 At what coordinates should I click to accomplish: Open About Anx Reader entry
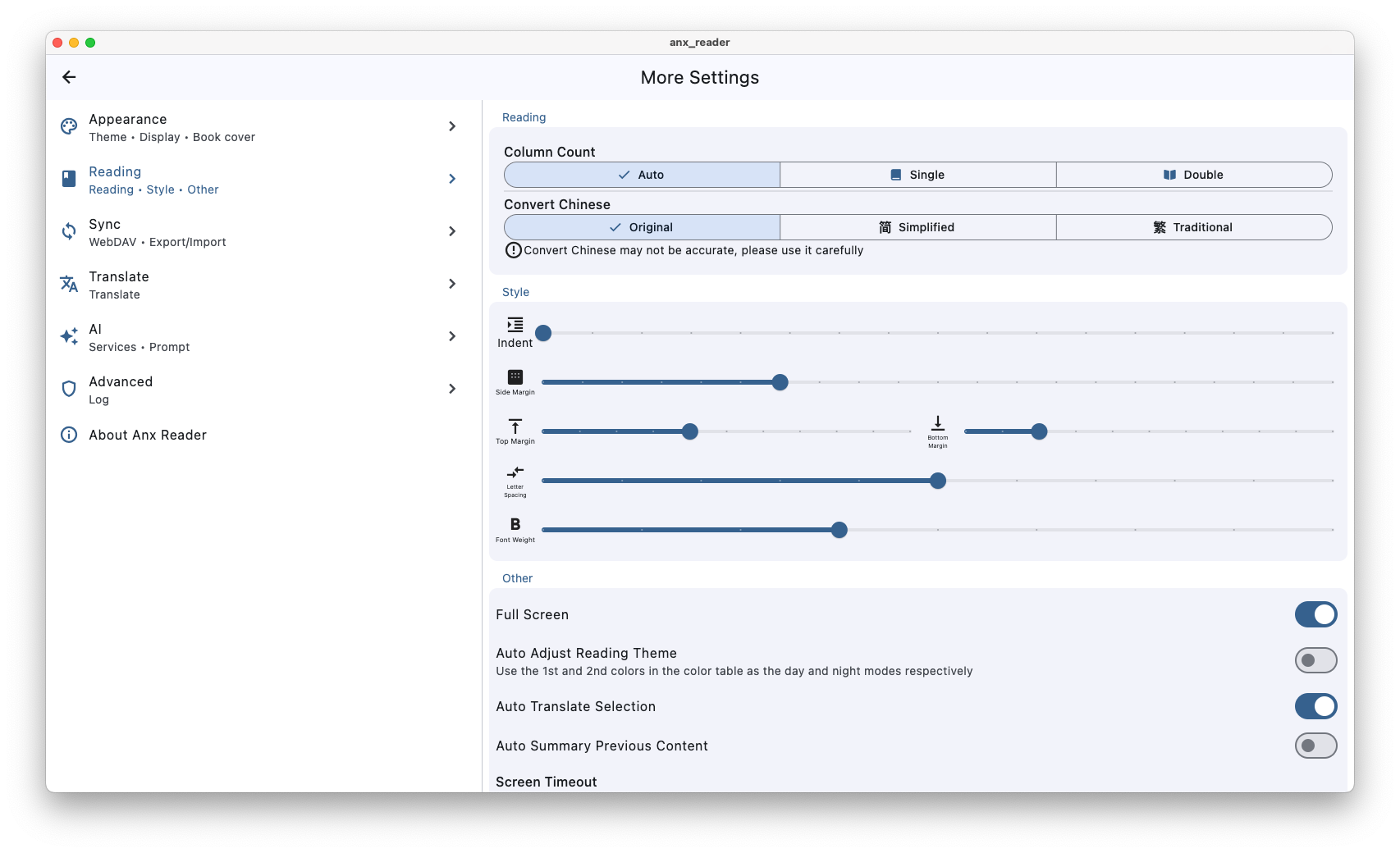[148, 435]
